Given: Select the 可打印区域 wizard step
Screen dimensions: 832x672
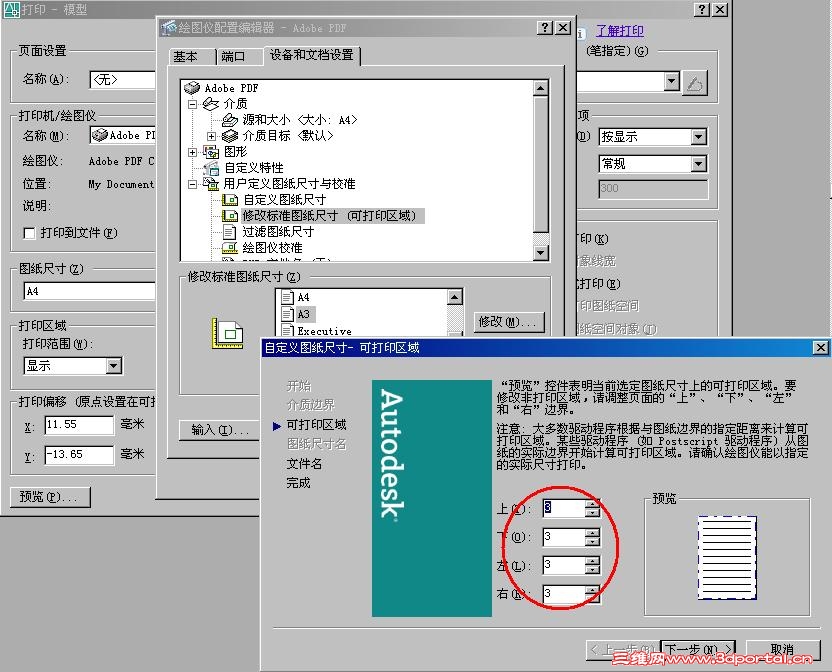Looking at the screenshot, I should tap(316, 425).
